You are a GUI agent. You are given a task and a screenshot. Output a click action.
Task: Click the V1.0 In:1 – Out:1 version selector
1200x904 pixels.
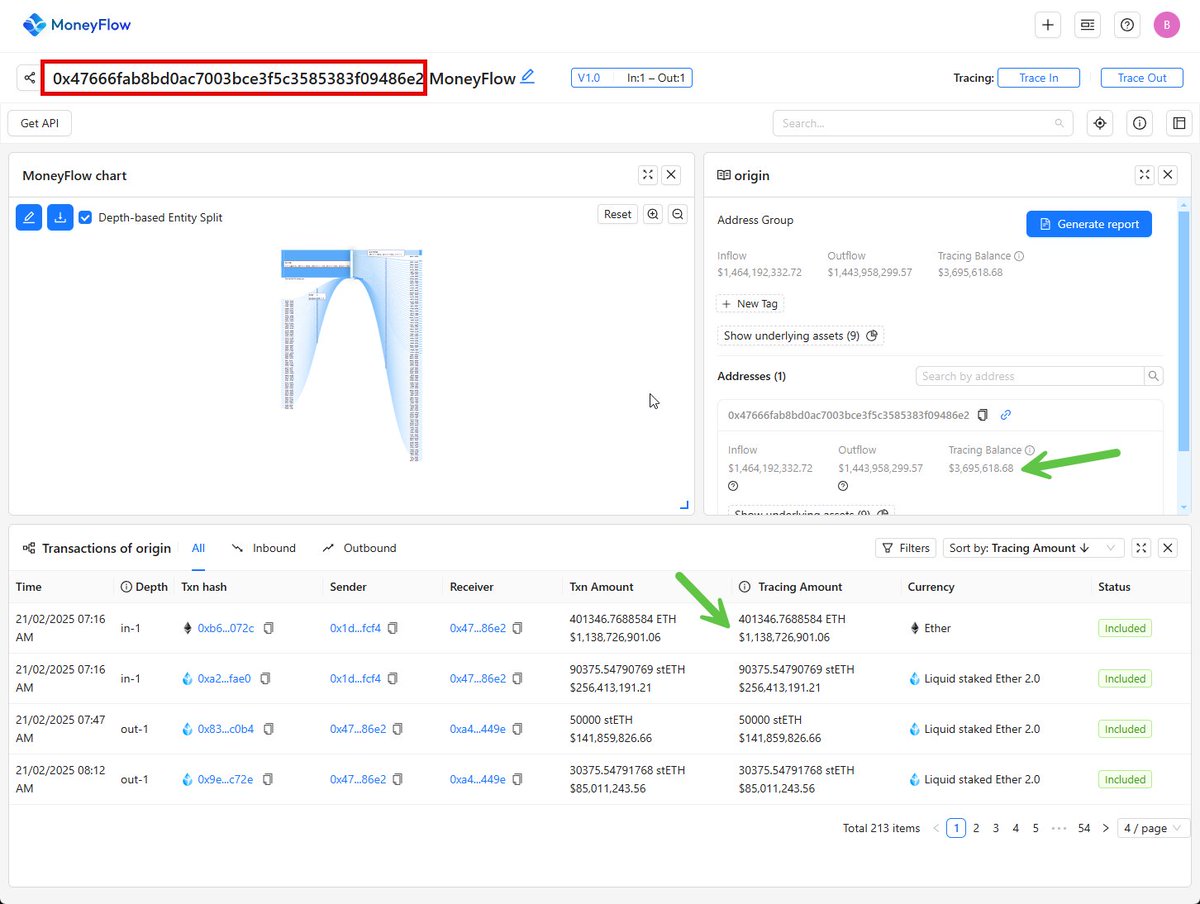point(631,77)
